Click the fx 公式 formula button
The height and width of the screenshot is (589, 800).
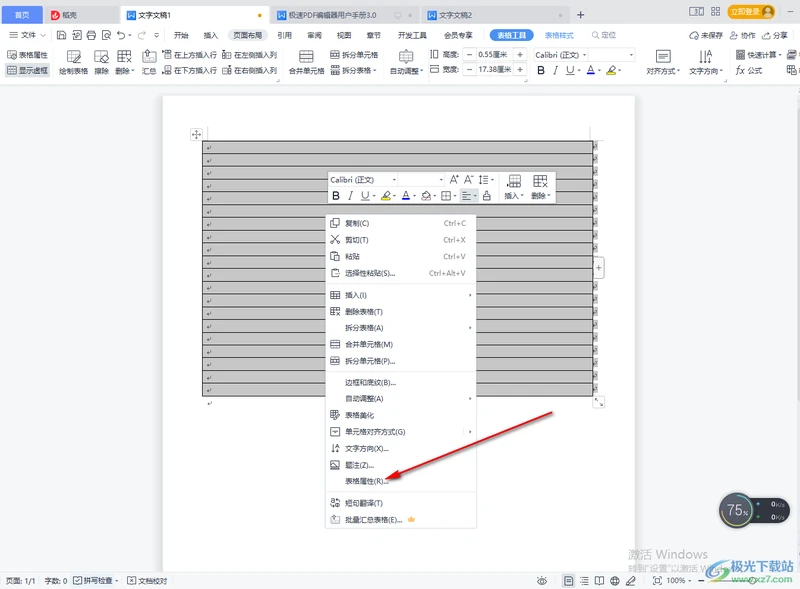[748, 70]
